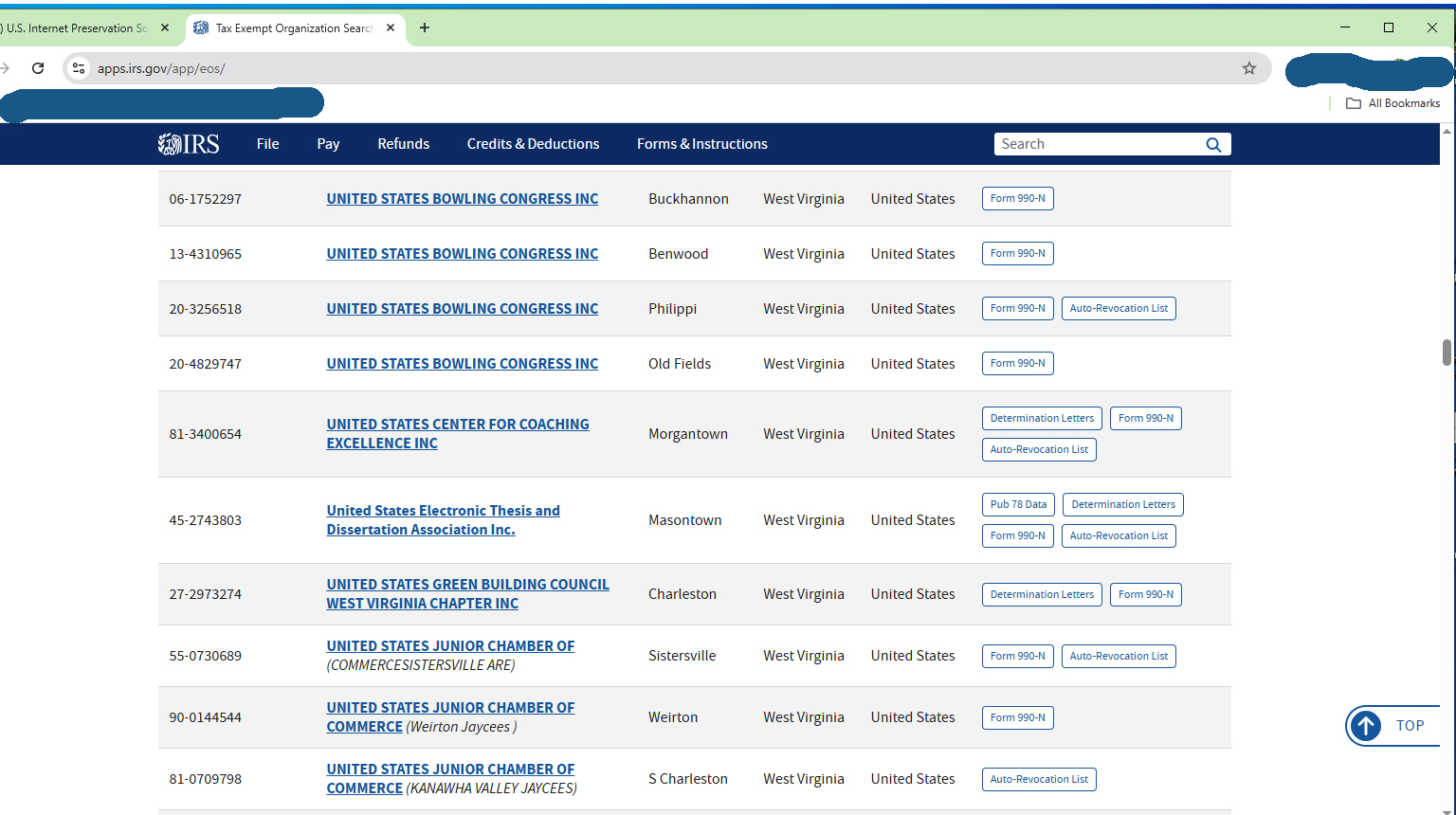Click Determination Letters for Morgantown row
The height and width of the screenshot is (815, 1456).
[1042, 419]
